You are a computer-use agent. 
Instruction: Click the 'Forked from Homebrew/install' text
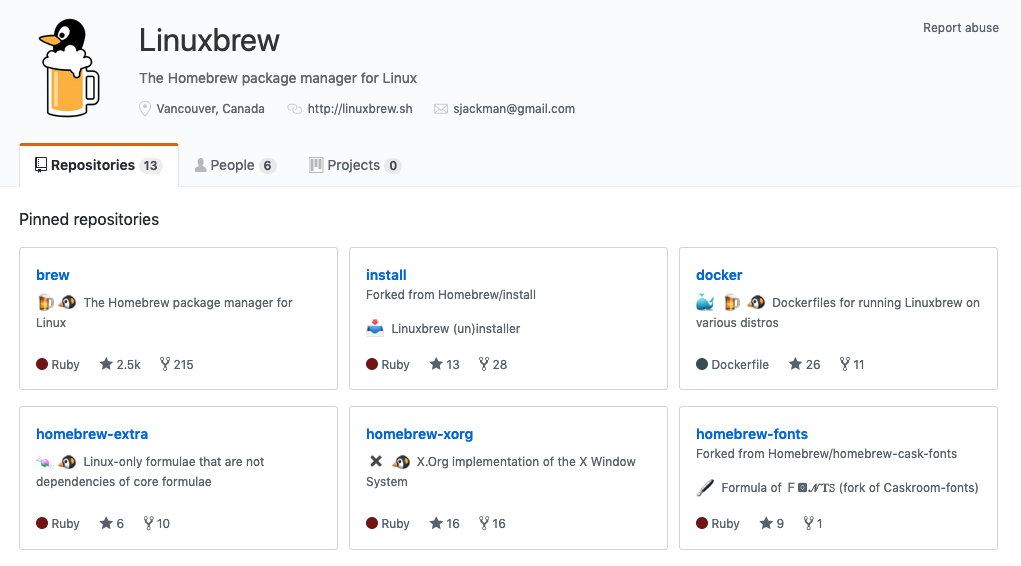[x=451, y=294]
